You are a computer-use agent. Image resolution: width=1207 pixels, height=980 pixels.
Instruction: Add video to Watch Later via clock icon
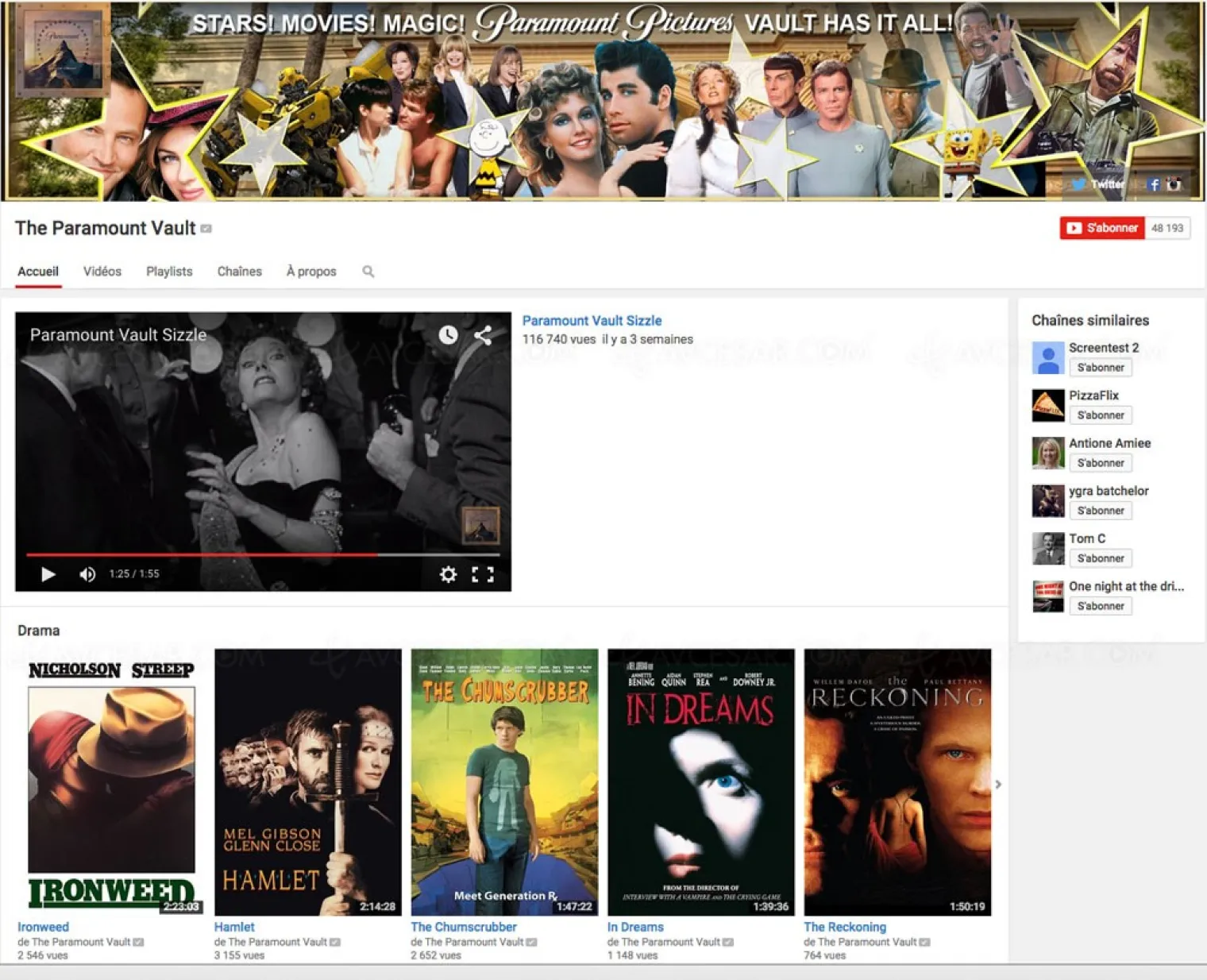[448, 336]
